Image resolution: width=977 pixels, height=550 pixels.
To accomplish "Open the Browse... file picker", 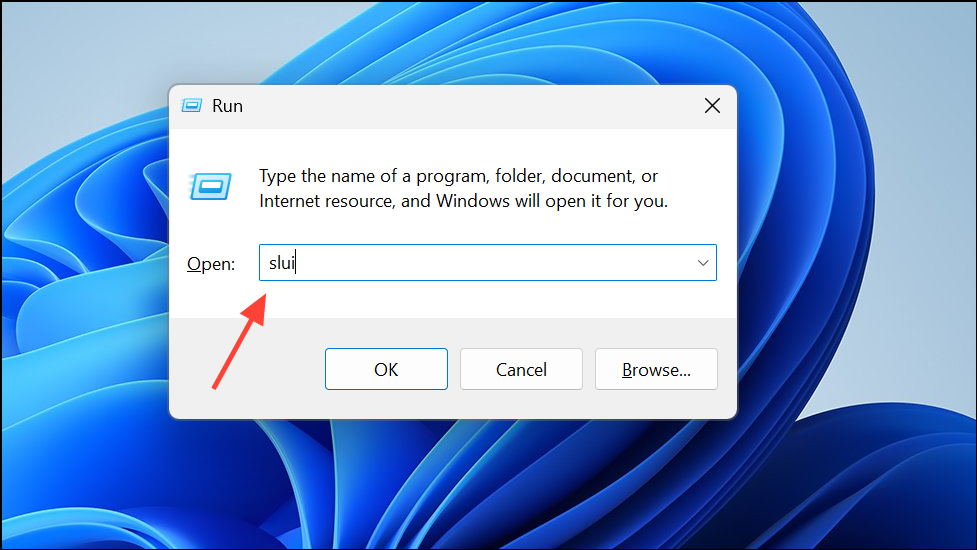I will click(x=656, y=369).
